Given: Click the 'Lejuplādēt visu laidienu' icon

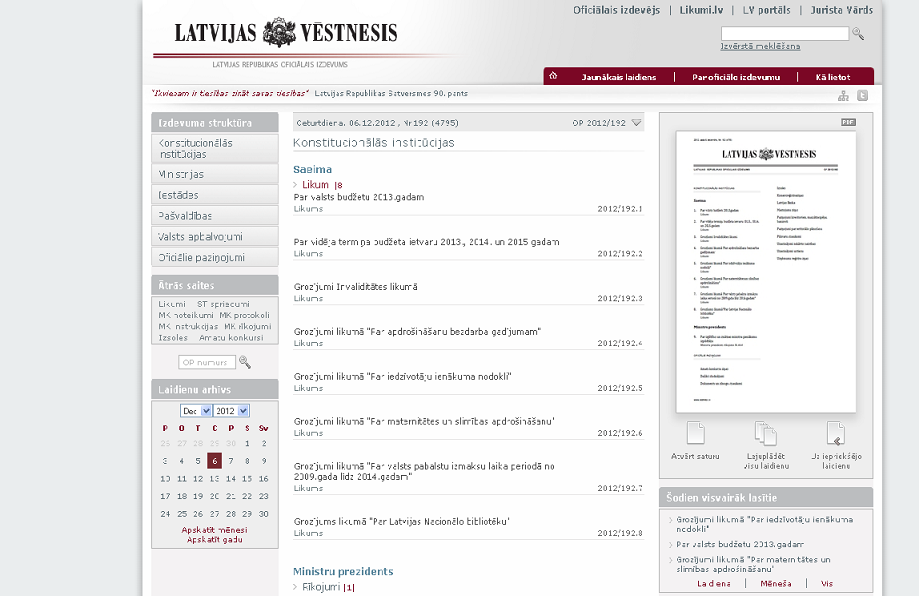Looking at the screenshot, I should coord(766,433).
